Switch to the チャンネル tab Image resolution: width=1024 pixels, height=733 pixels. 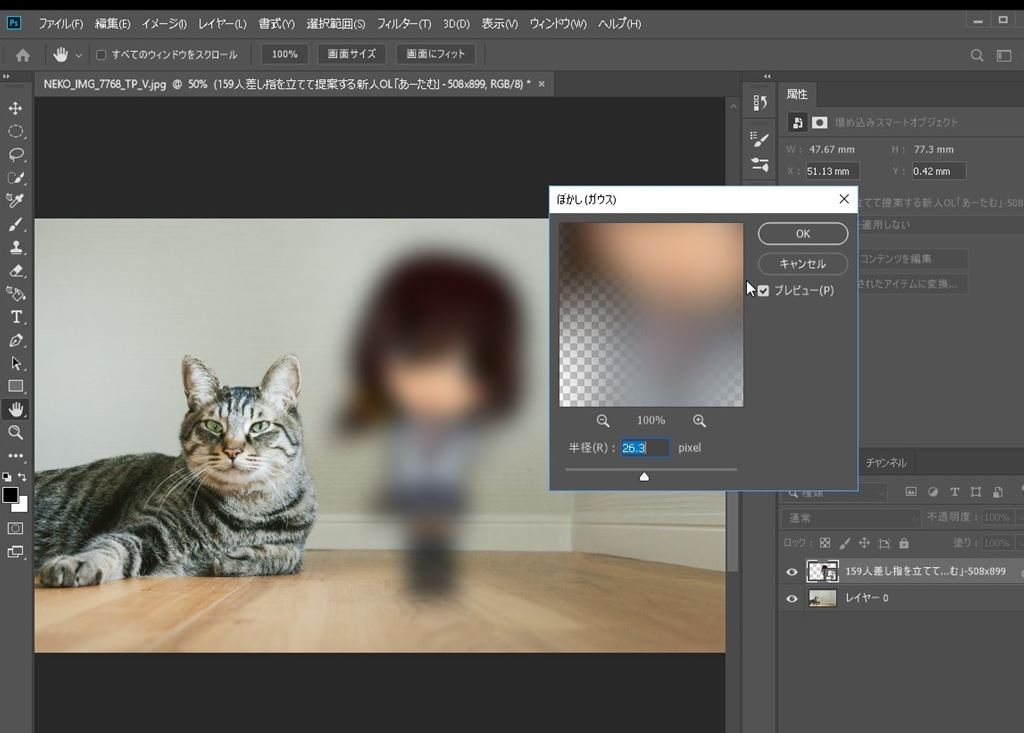(x=885, y=463)
